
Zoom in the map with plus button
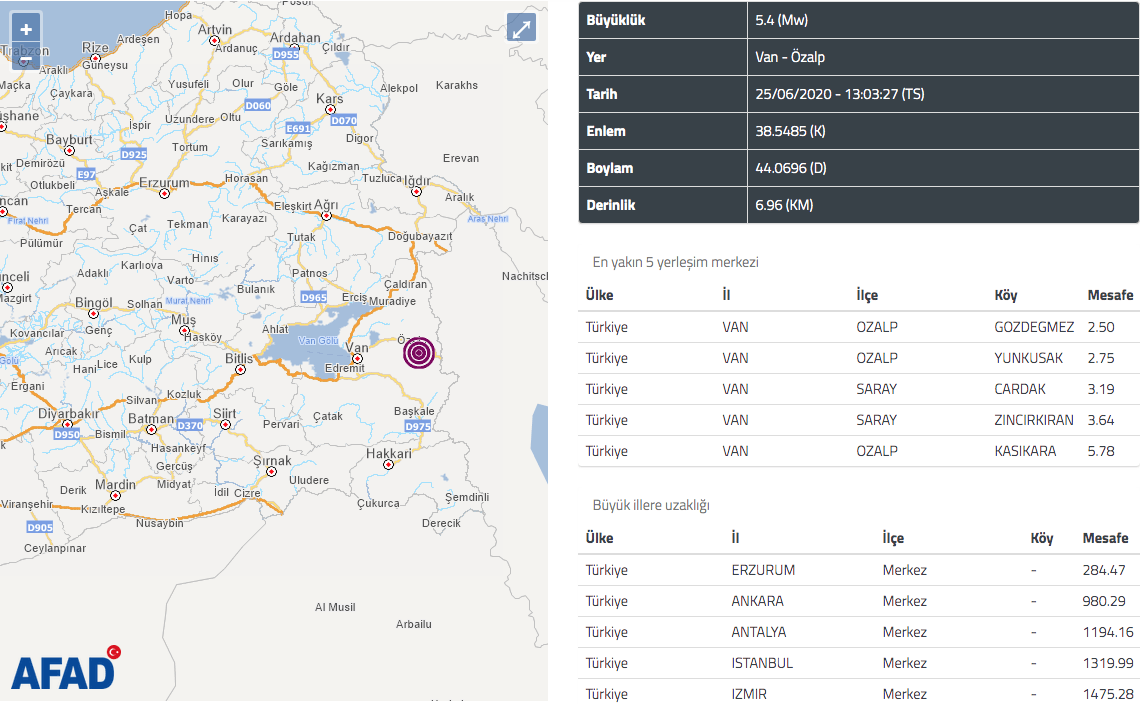tap(26, 29)
